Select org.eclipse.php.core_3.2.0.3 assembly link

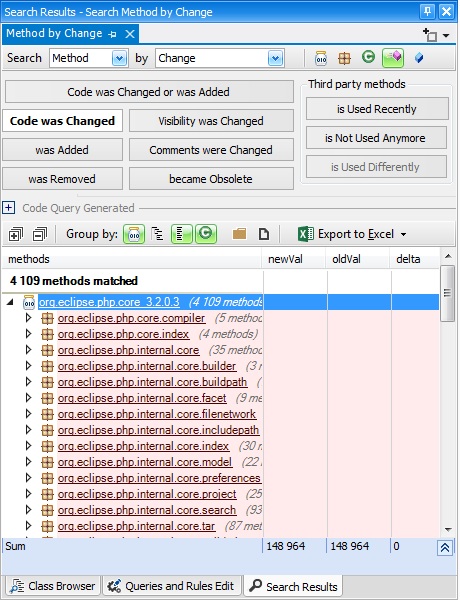tap(109, 302)
